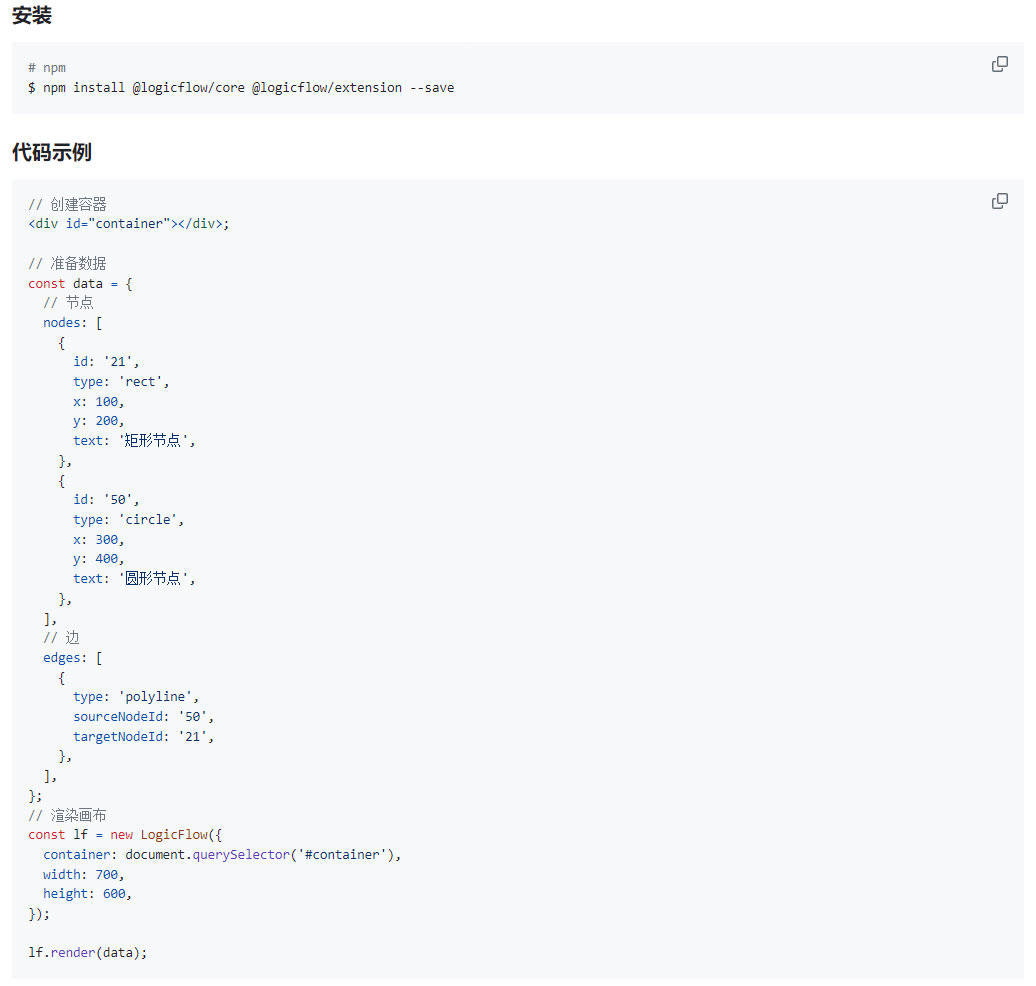Click the '// 准备数据' comment

(x=67, y=263)
